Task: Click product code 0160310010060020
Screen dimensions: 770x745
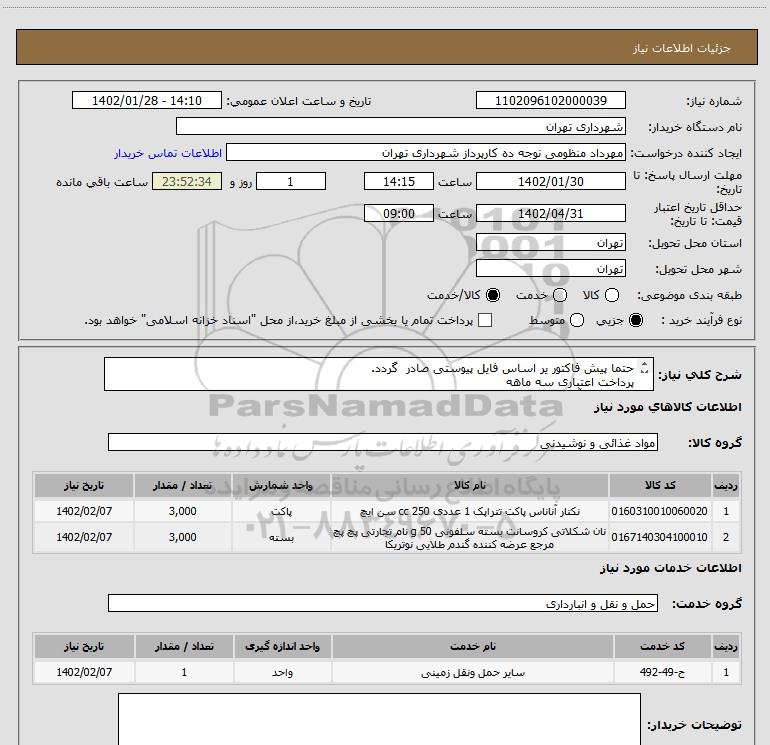Action: coord(660,511)
